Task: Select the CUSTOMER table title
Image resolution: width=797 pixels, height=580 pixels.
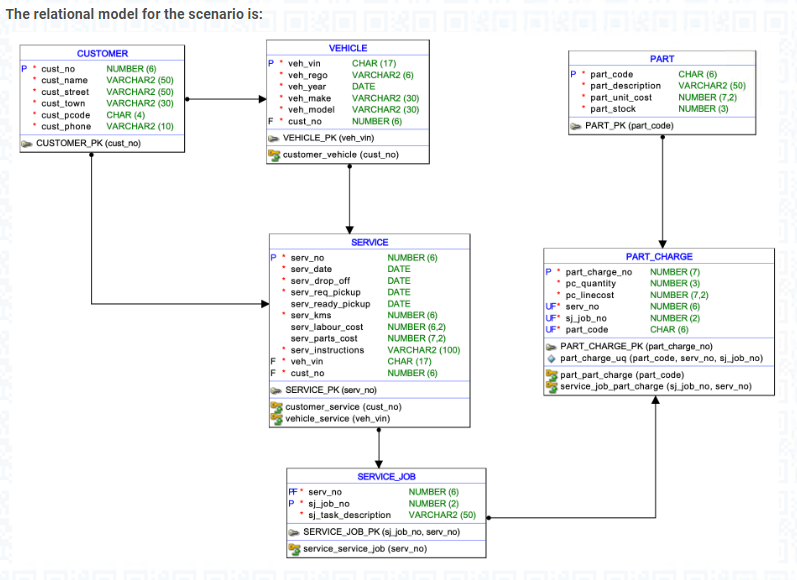Action: point(102,53)
